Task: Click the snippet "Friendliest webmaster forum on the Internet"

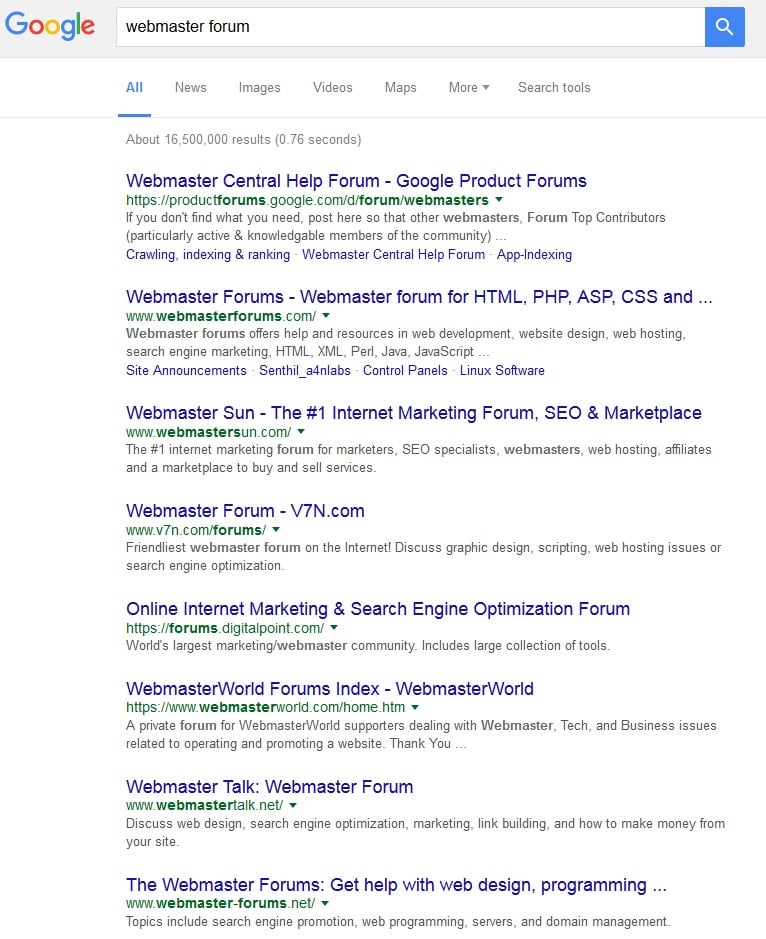Action: [x=423, y=557]
